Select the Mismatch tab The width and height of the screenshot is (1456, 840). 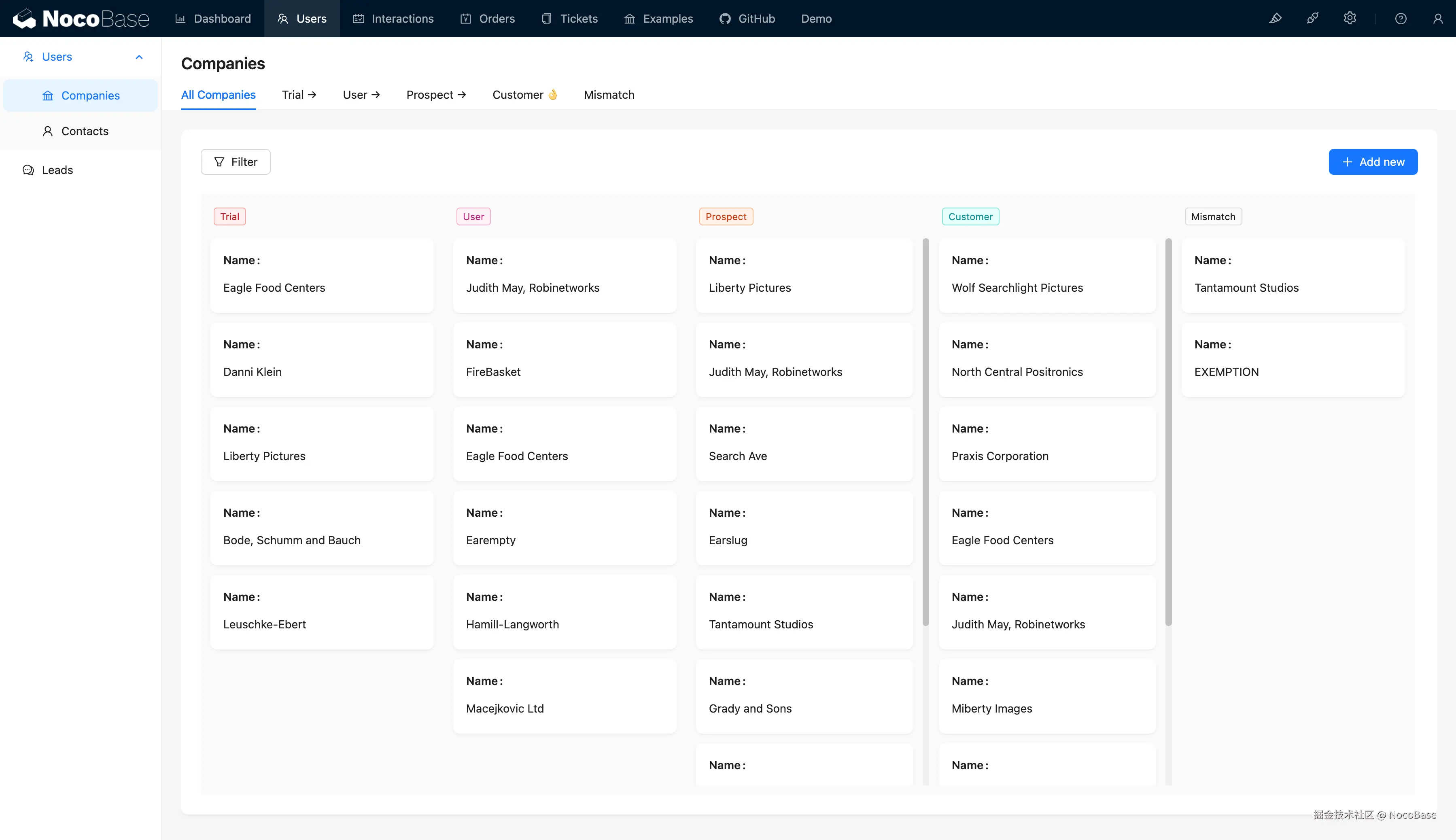click(x=609, y=95)
